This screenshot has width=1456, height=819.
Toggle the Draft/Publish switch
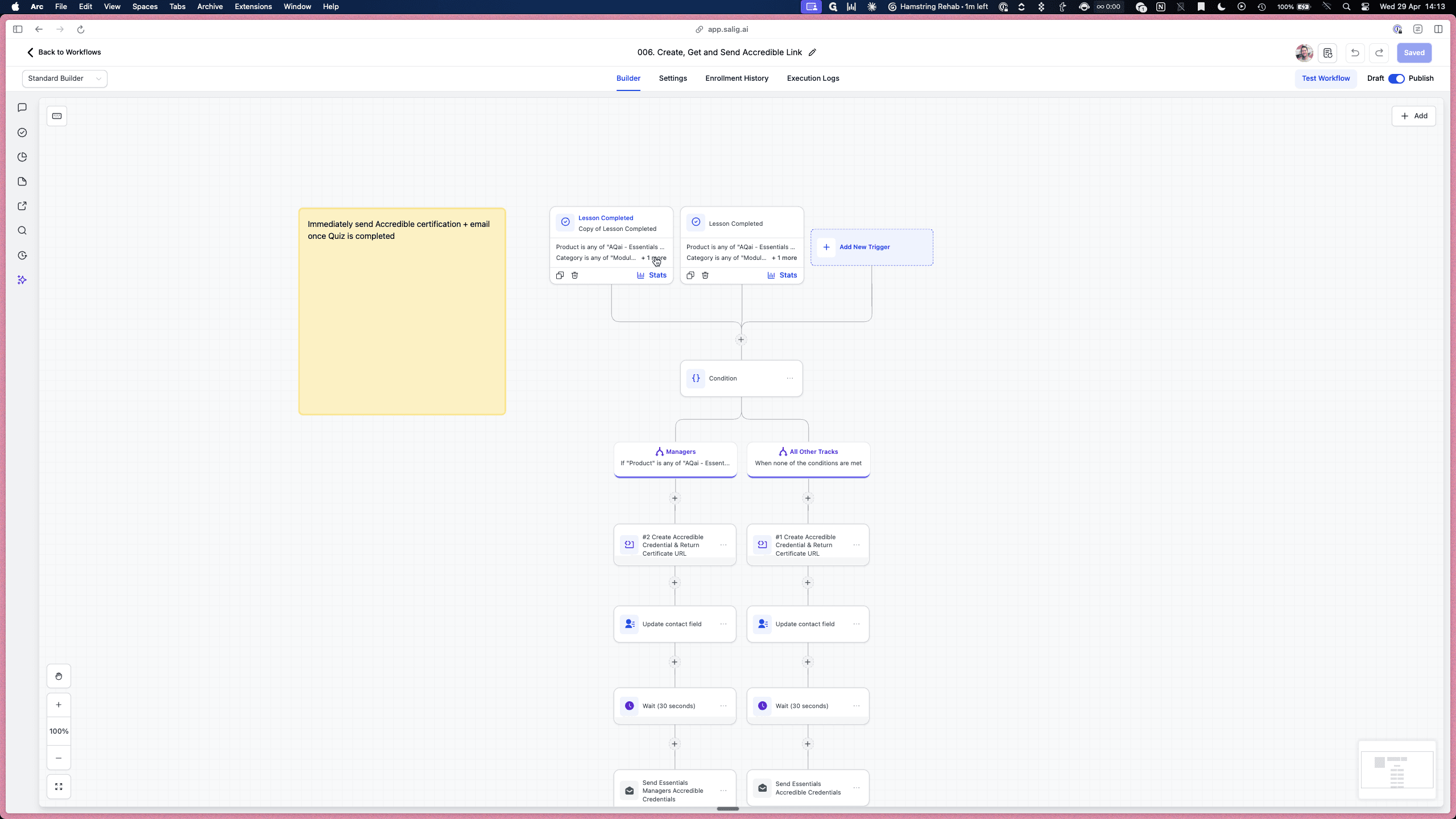click(x=1396, y=78)
